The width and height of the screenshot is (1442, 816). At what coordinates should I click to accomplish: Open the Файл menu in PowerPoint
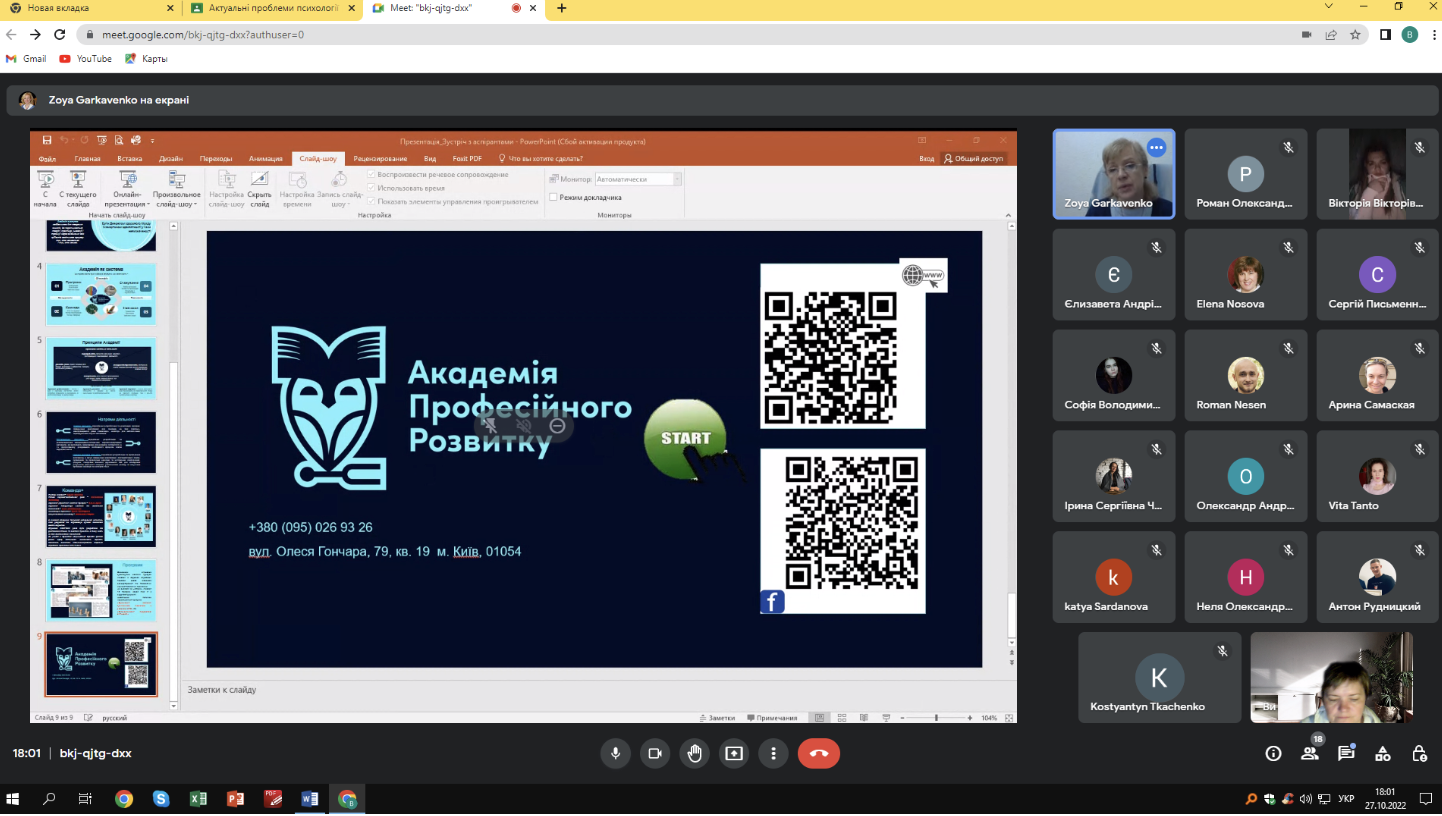click(47, 158)
